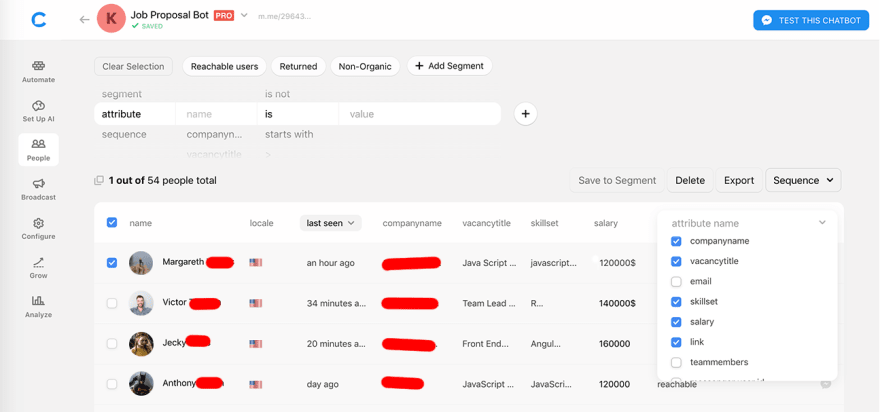
Task: Enable the email attribute checkbox
Action: click(x=676, y=282)
